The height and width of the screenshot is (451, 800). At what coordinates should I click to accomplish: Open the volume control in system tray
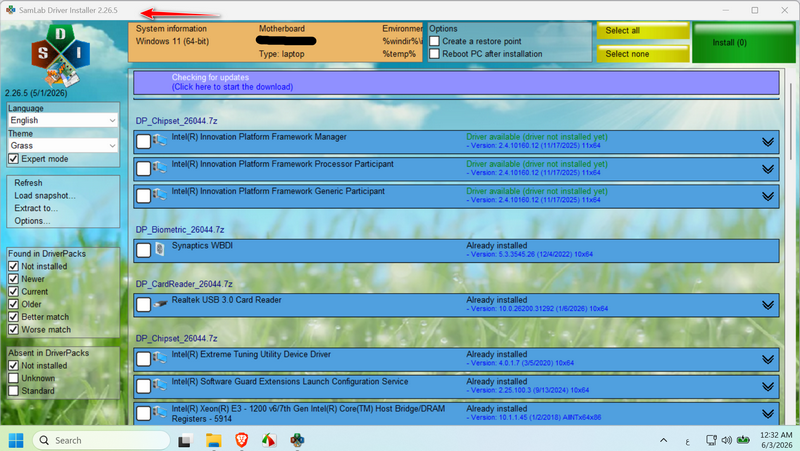(727, 440)
